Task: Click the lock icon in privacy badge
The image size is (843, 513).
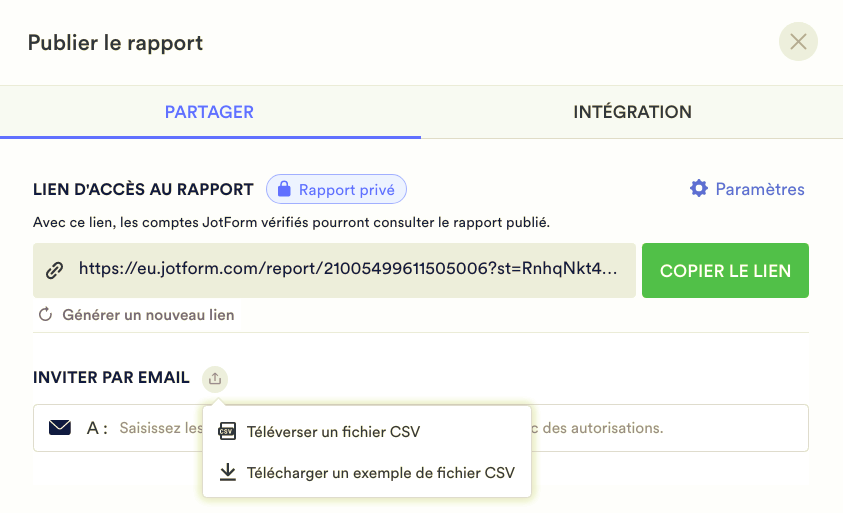Action: tap(284, 189)
